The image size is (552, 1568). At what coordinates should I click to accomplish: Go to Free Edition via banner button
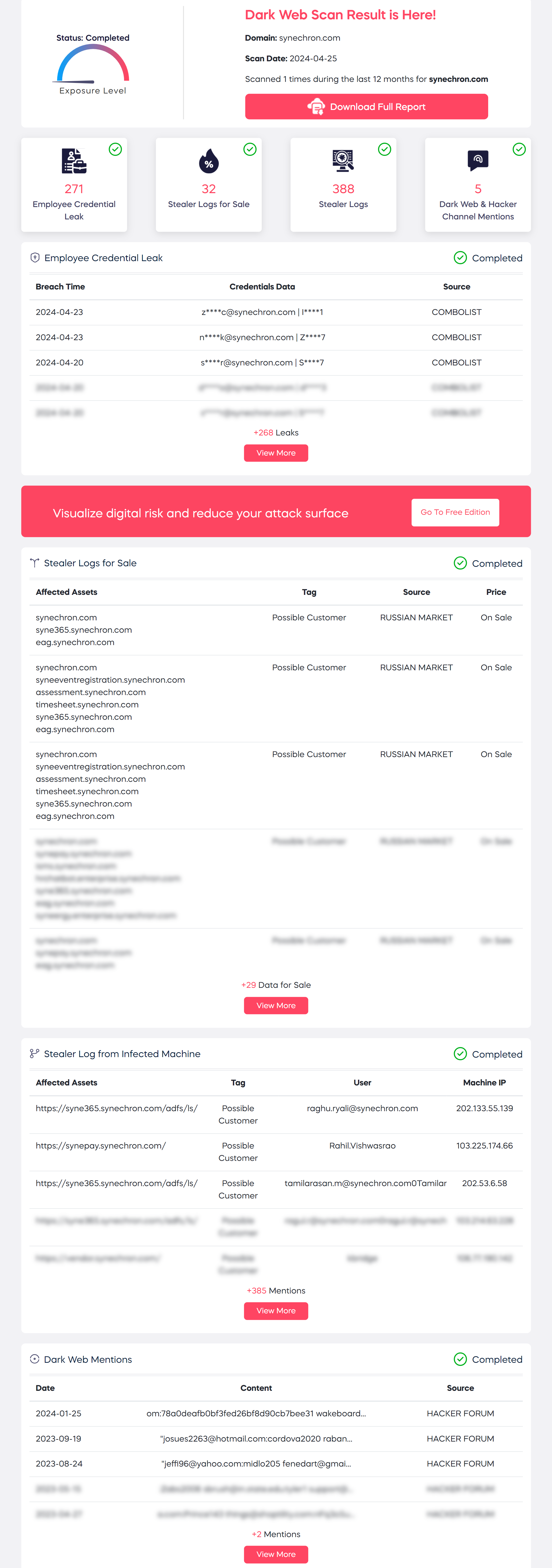click(x=455, y=512)
